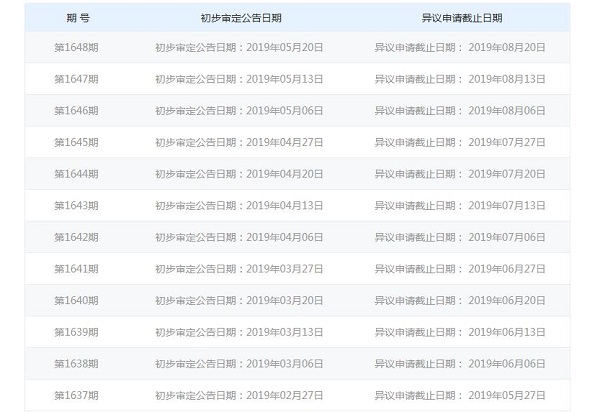The image size is (600, 412).
Task: Open issue 第1638期
Action: pyautogui.click(x=76, y=364)
